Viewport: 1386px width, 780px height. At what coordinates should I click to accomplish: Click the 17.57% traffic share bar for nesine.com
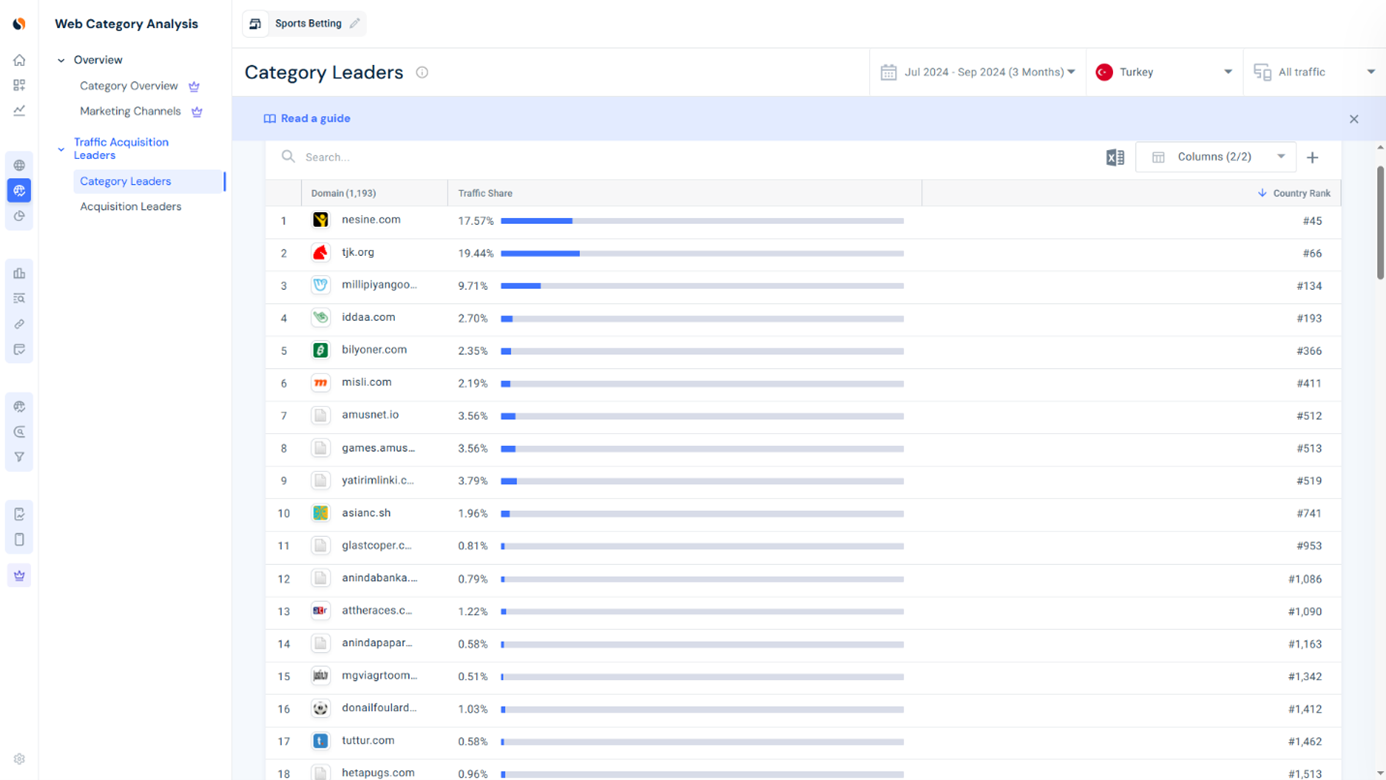click(702, 221)
